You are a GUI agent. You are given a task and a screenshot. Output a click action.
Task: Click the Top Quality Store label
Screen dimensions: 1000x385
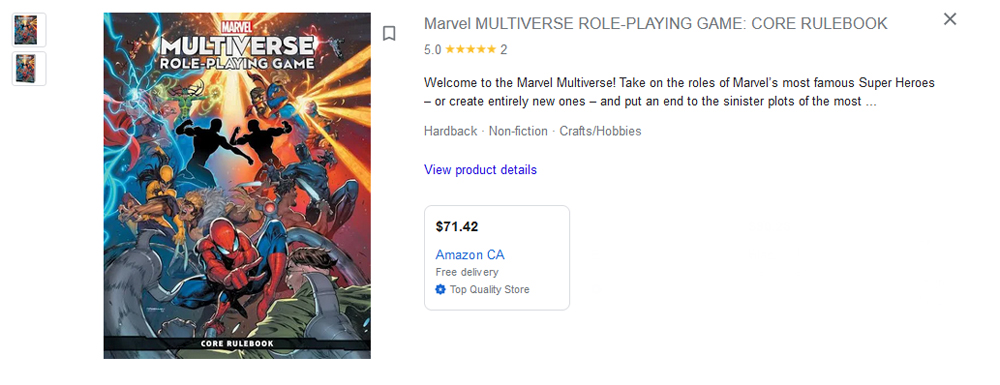[490, 289]
